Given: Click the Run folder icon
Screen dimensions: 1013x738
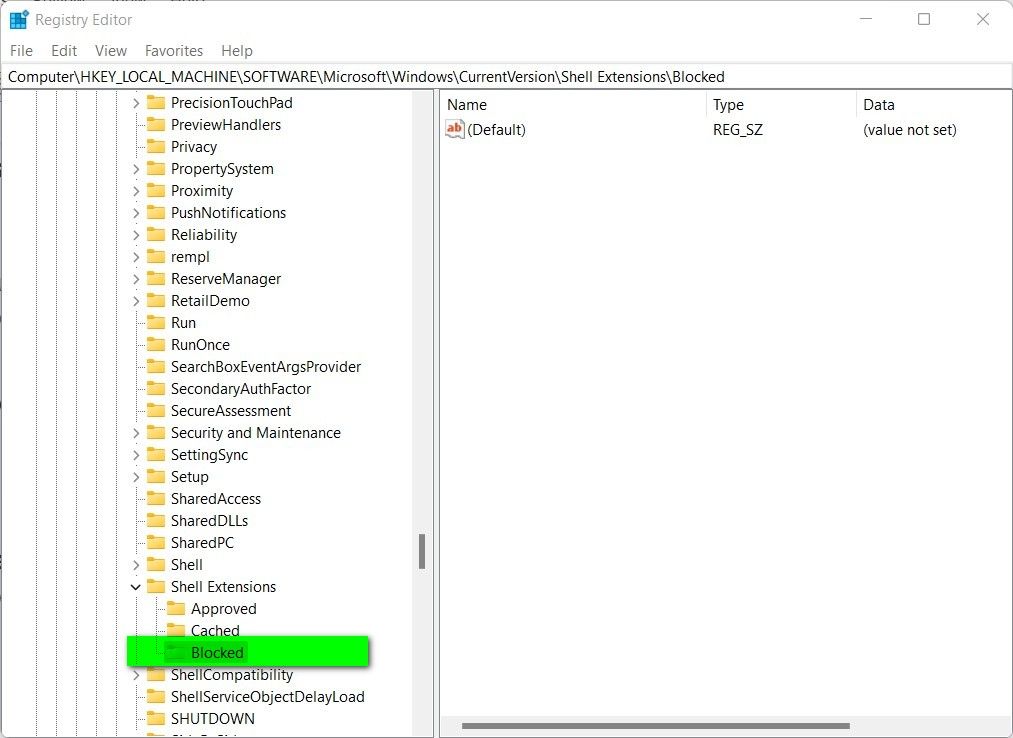Looking at the screenshot, I should (x=156, y=322).
